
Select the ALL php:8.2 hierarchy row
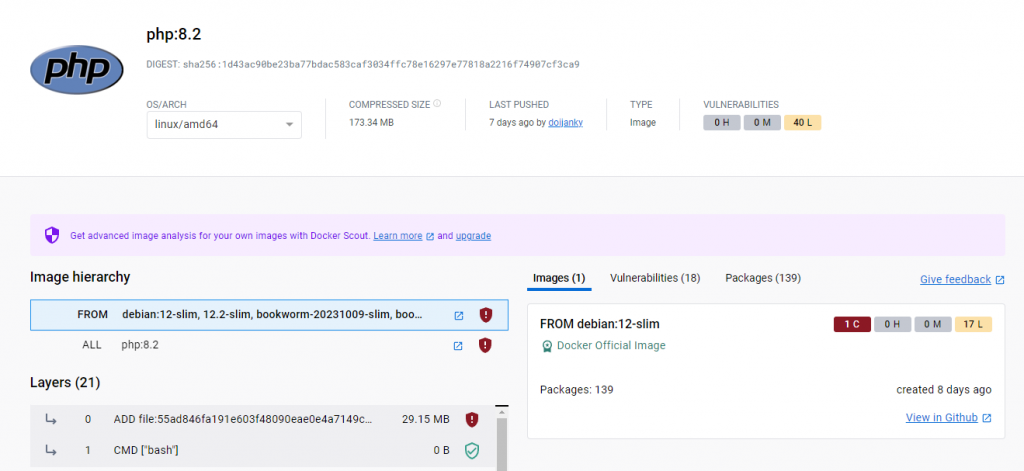coord(269,345)
